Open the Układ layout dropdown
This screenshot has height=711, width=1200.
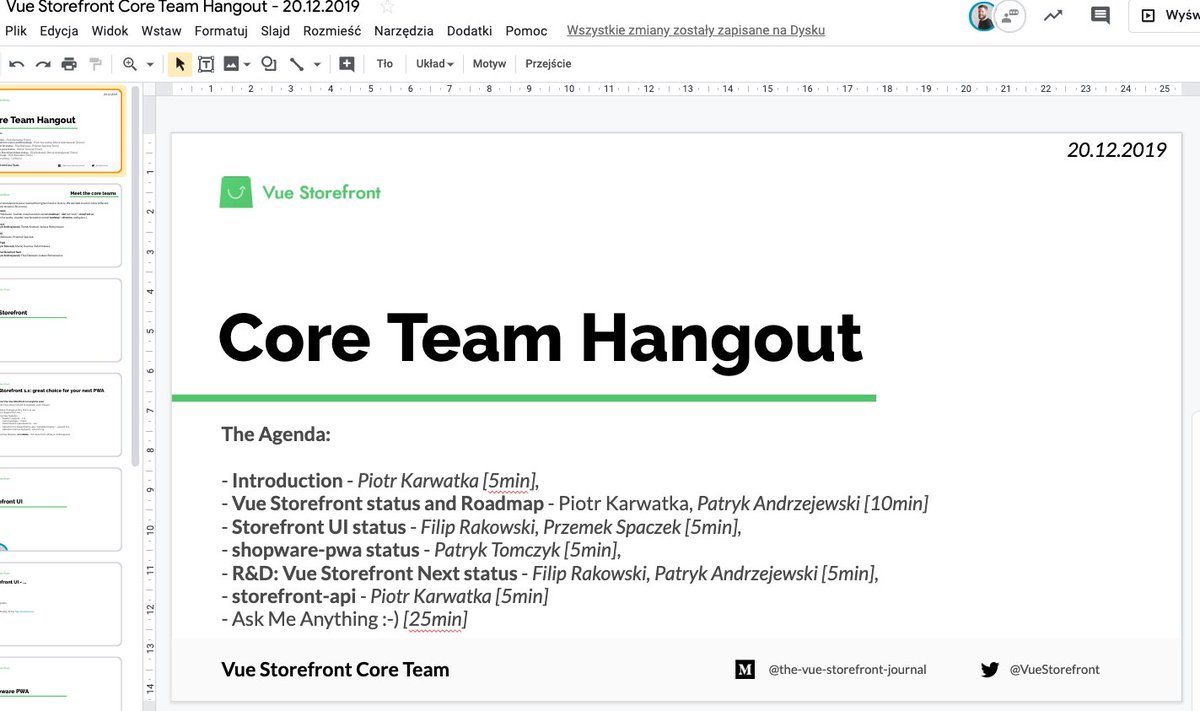434,64
